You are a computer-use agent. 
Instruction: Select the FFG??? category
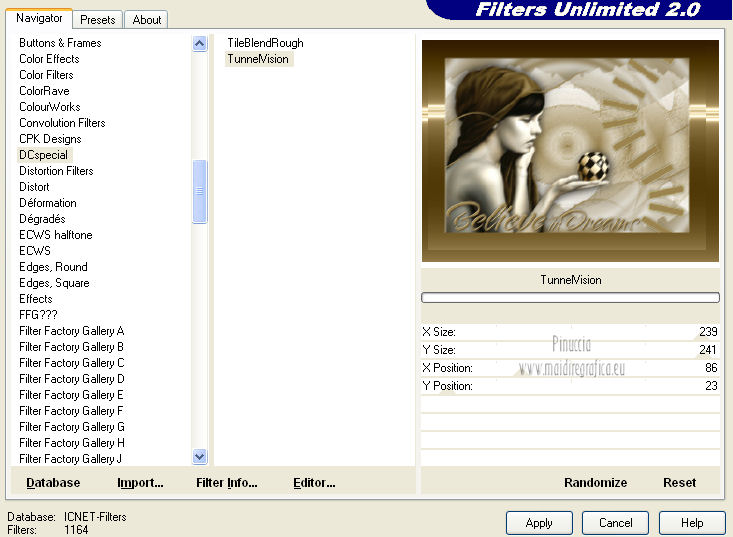click(x=38, y=315)
